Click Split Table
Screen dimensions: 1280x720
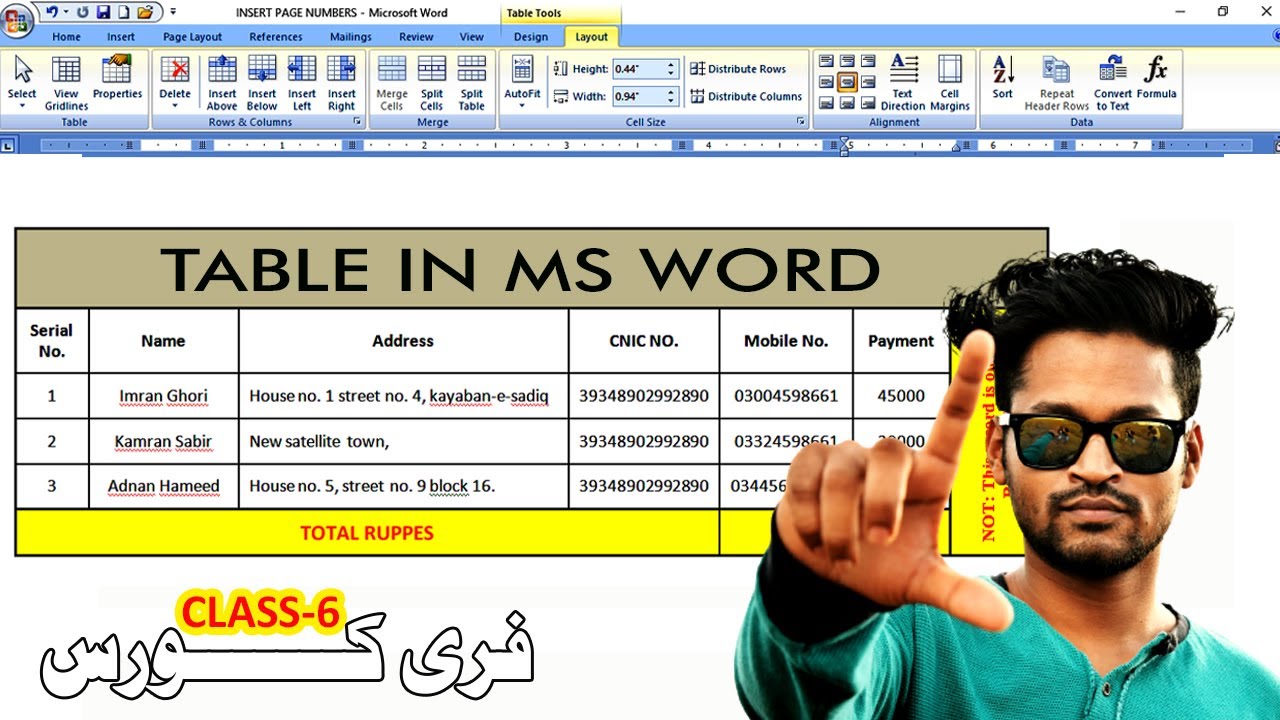472,83
